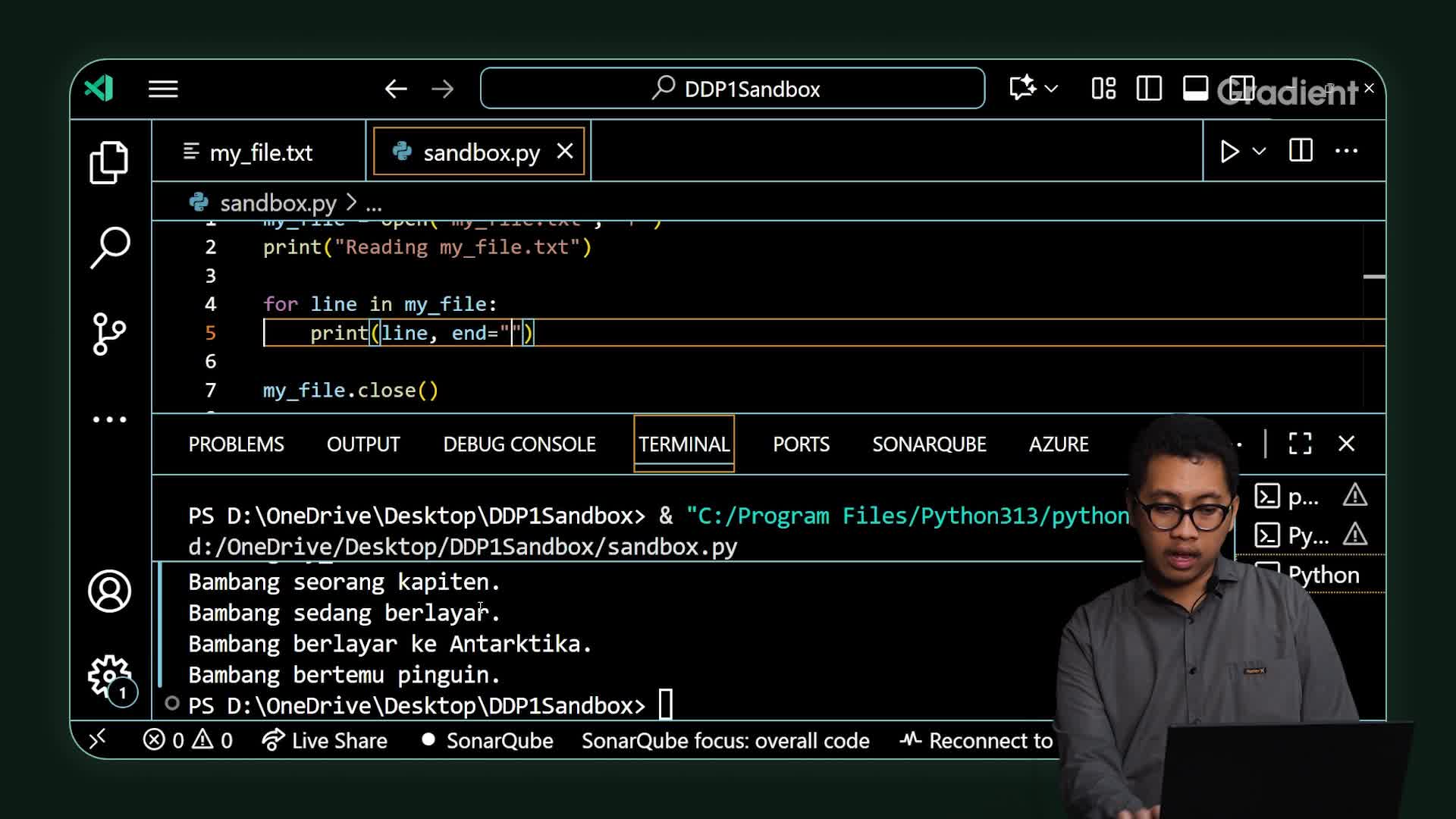
Task: Maximize the terminal panel size
Action: [1300, 444]
